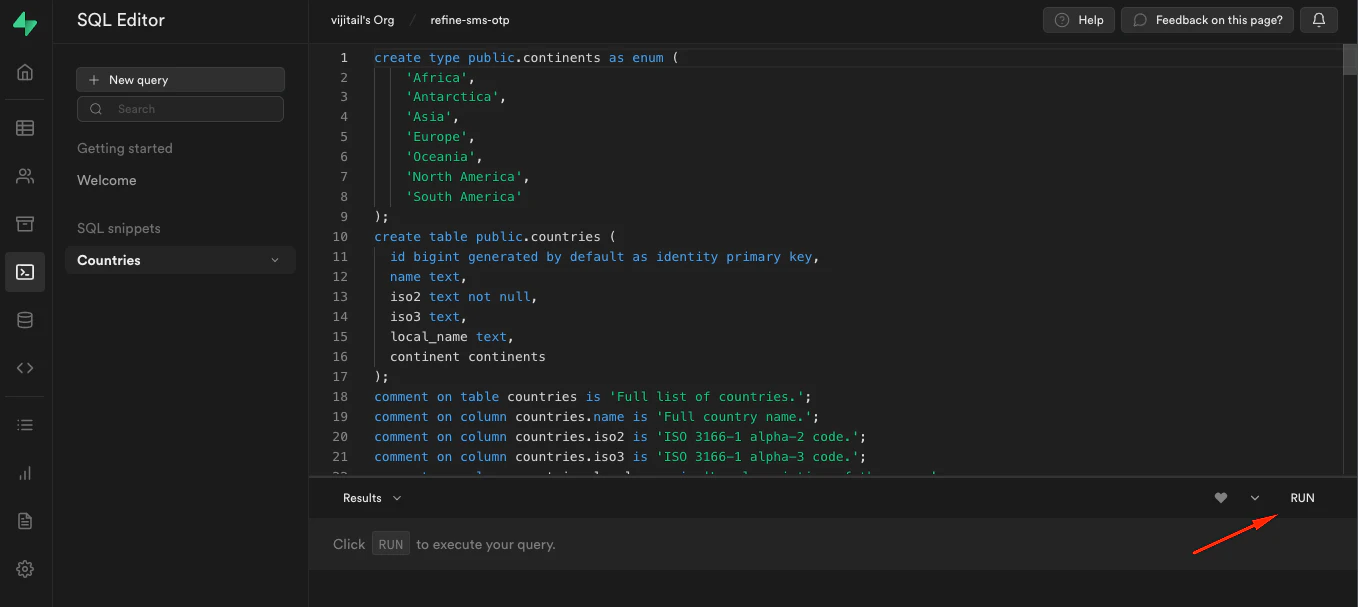Viewport: 1358px width, 607px height.
Task: Go to Authentication users icon
Action: click(25, 176)
